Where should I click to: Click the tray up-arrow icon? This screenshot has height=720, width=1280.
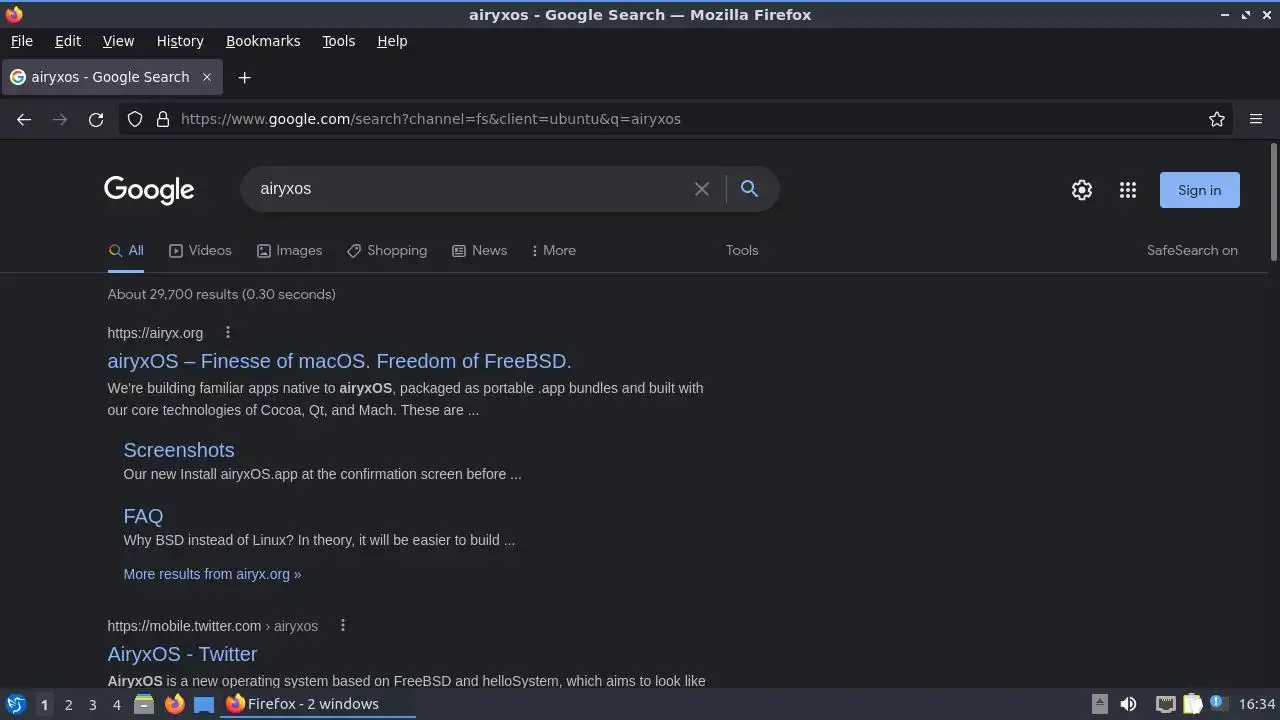click(x=1099, y=704)
